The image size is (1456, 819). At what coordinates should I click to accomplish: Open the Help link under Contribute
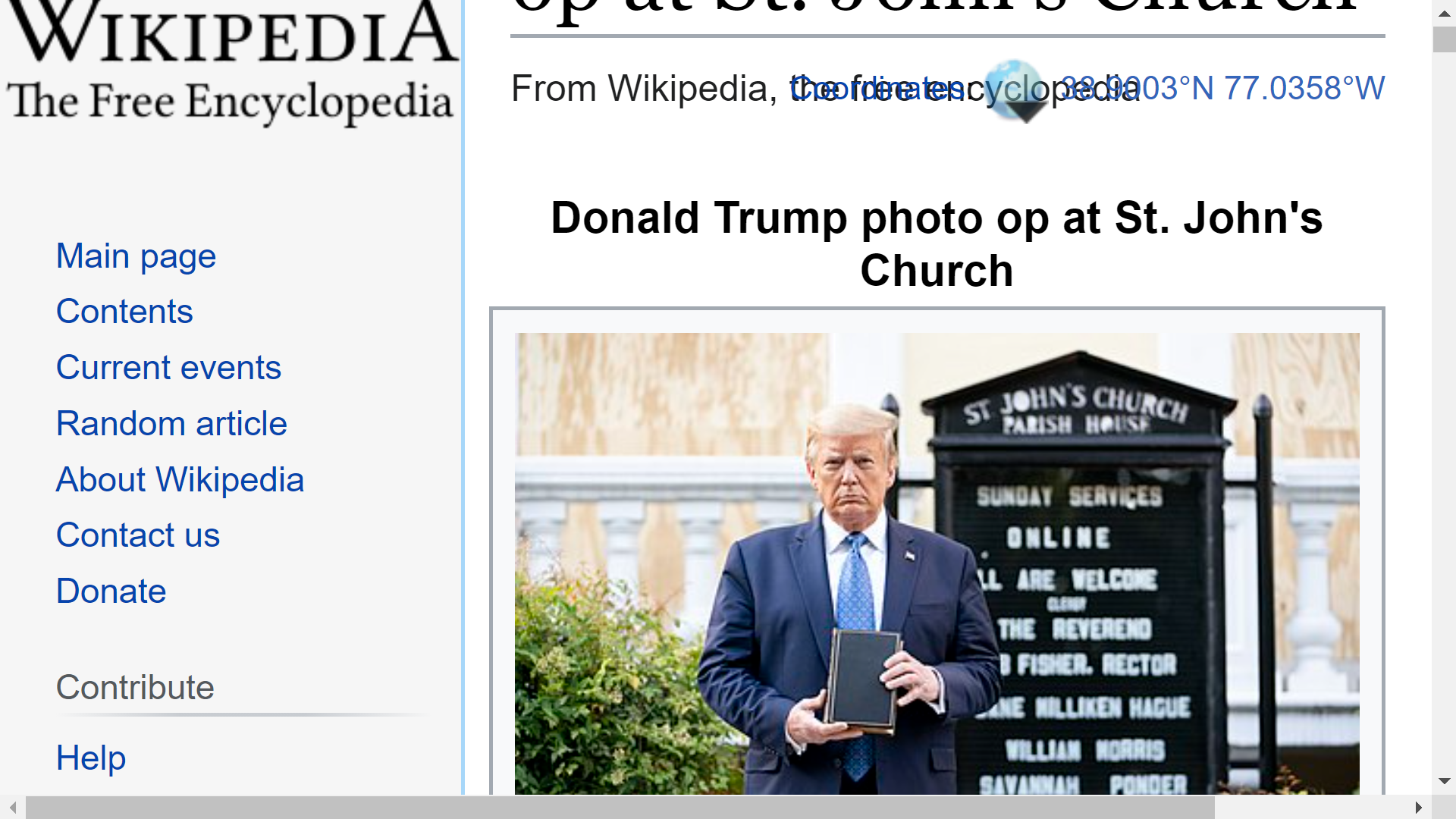point(91,758)
